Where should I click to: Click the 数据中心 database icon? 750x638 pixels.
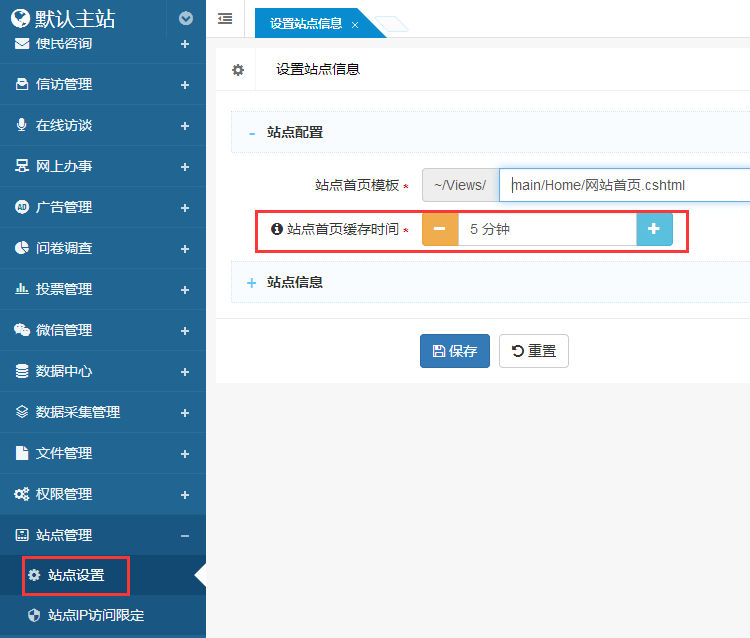pyautogui.click(x=22, y=371)
